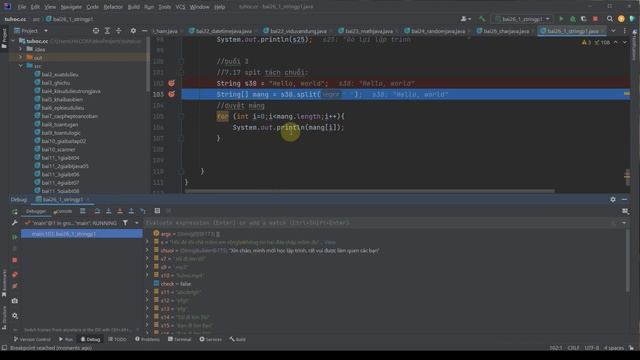Collapse the src folder in project tree

(x=21, y=66)
